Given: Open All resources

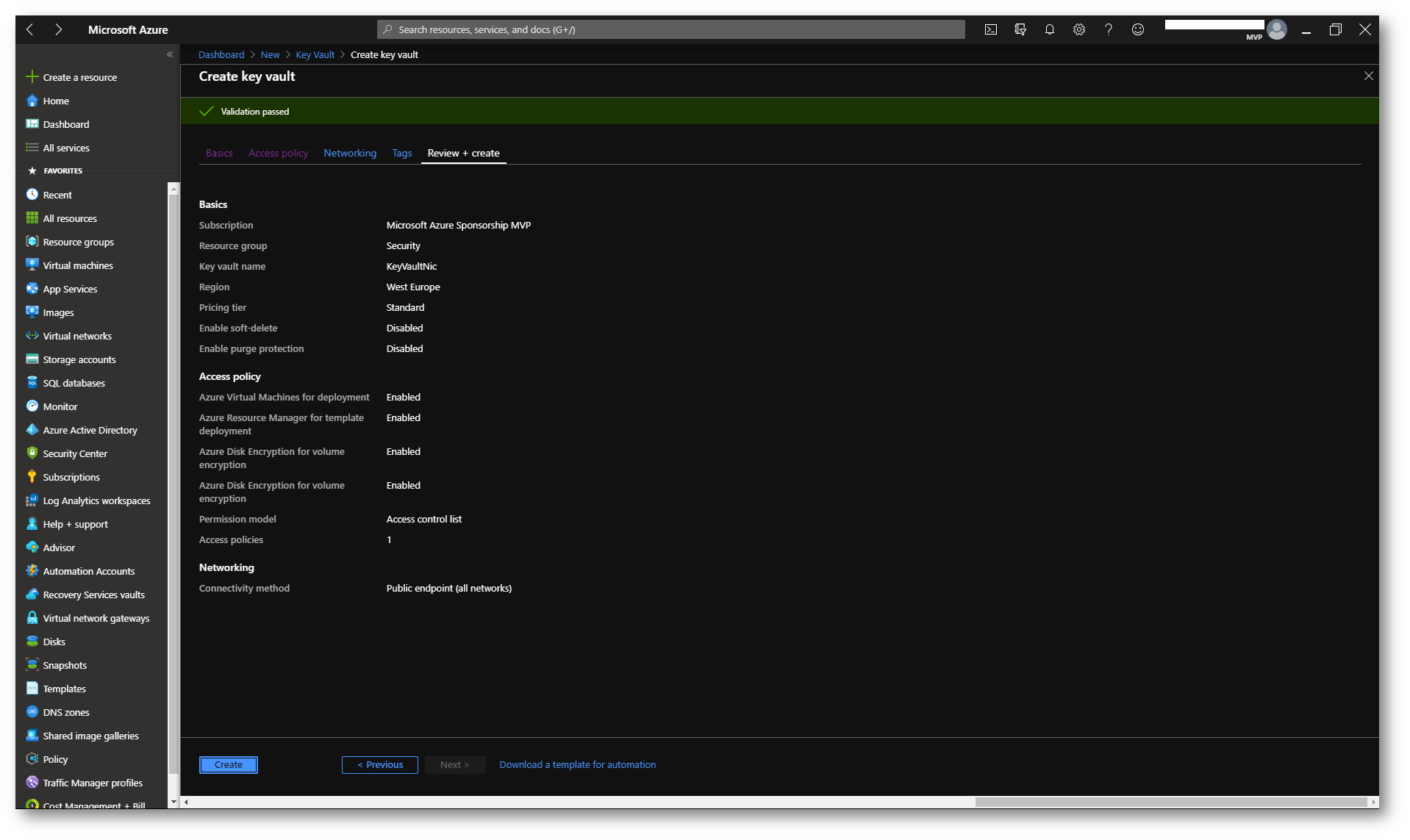Looking at the screenshot, I should [x=70, y=218].
